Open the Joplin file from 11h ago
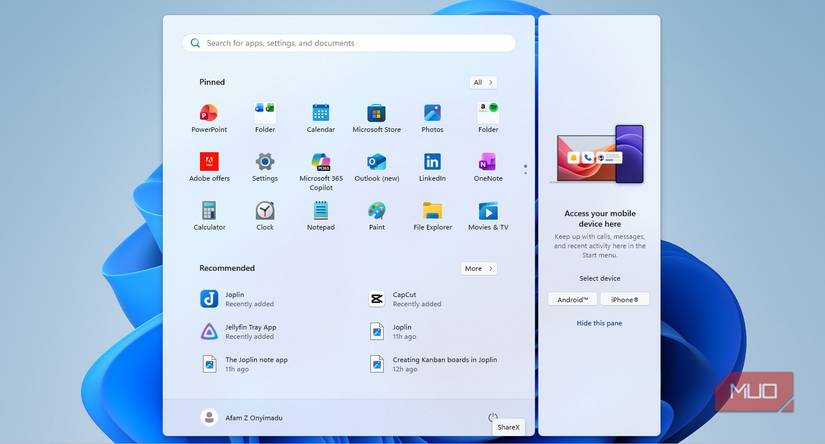Viewport: 825px width, 444px height. click(391, 331)
